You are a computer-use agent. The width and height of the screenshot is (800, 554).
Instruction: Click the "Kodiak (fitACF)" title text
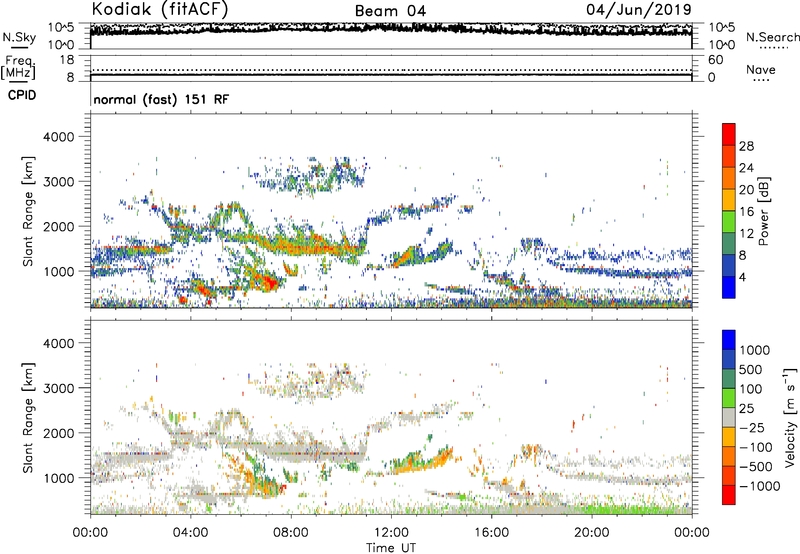point(160,10)
